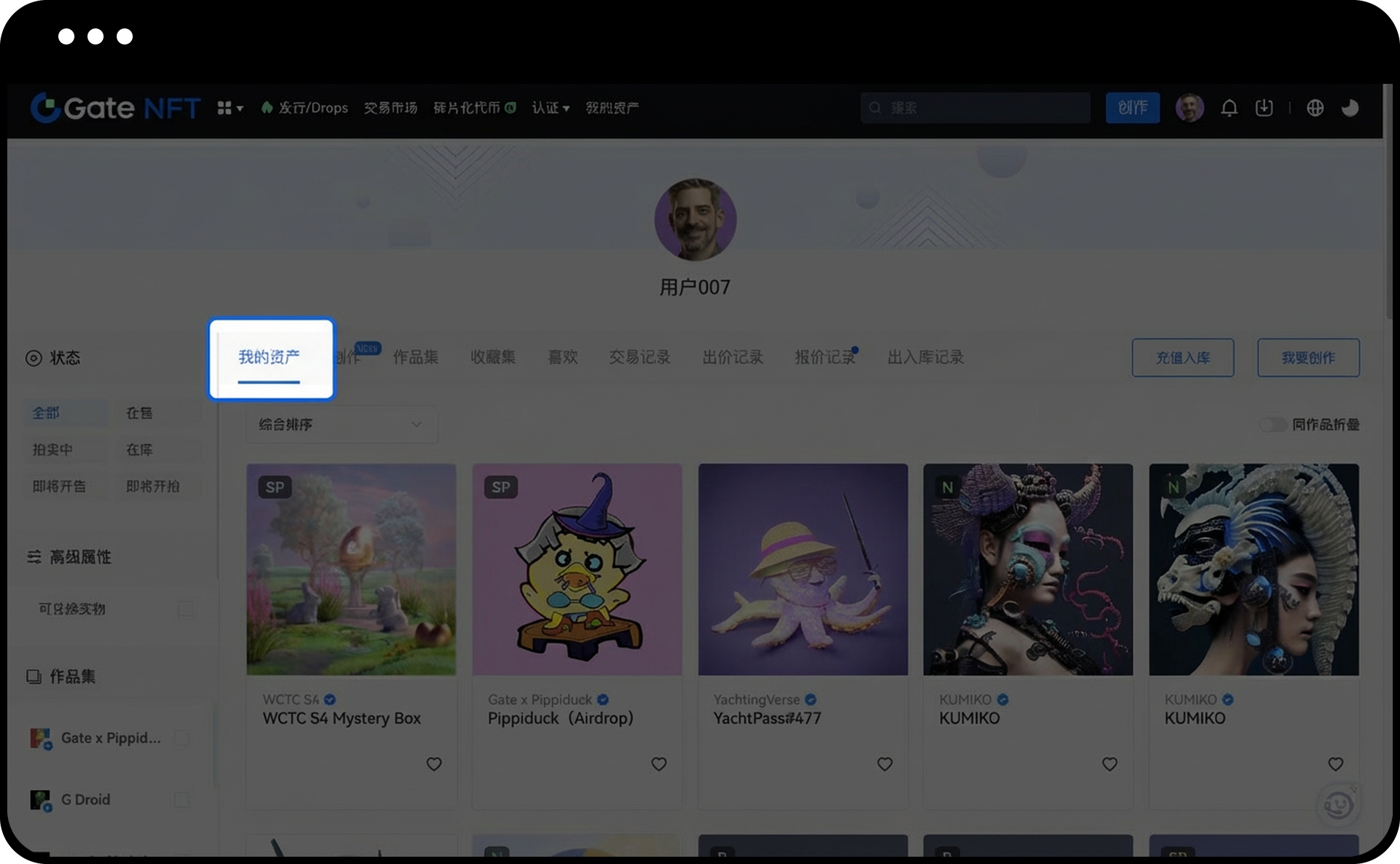
Task: Open the chat support icon at bottom right
Action: coord(1338,806)
